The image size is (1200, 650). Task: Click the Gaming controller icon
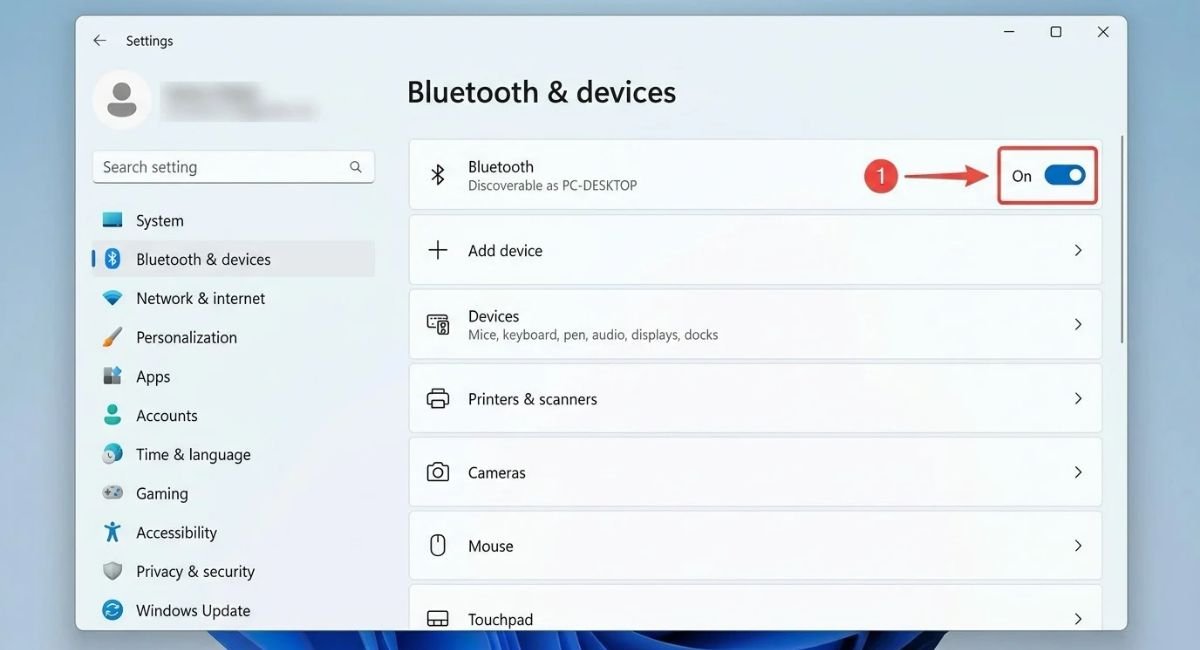pyautogui.click(x=113, y=493)
